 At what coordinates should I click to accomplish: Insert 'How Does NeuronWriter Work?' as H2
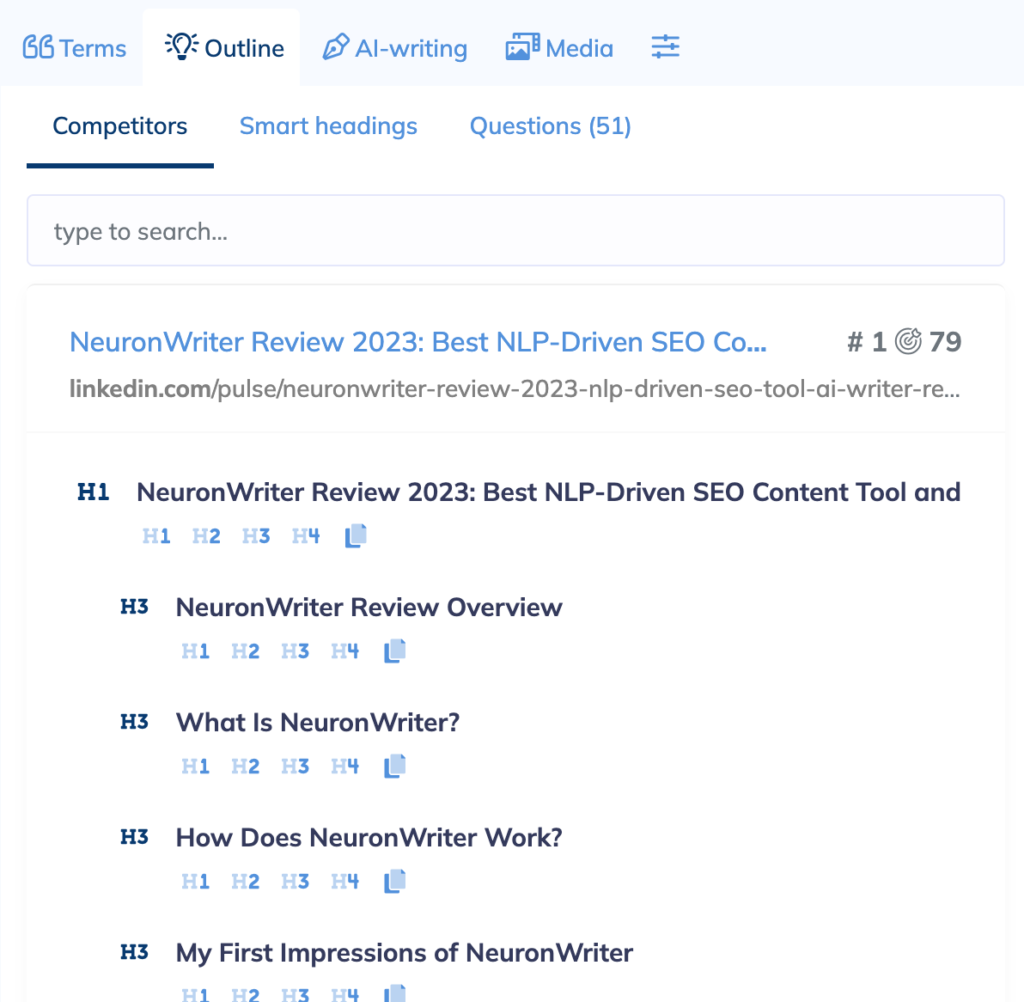[x=246, y=882]
